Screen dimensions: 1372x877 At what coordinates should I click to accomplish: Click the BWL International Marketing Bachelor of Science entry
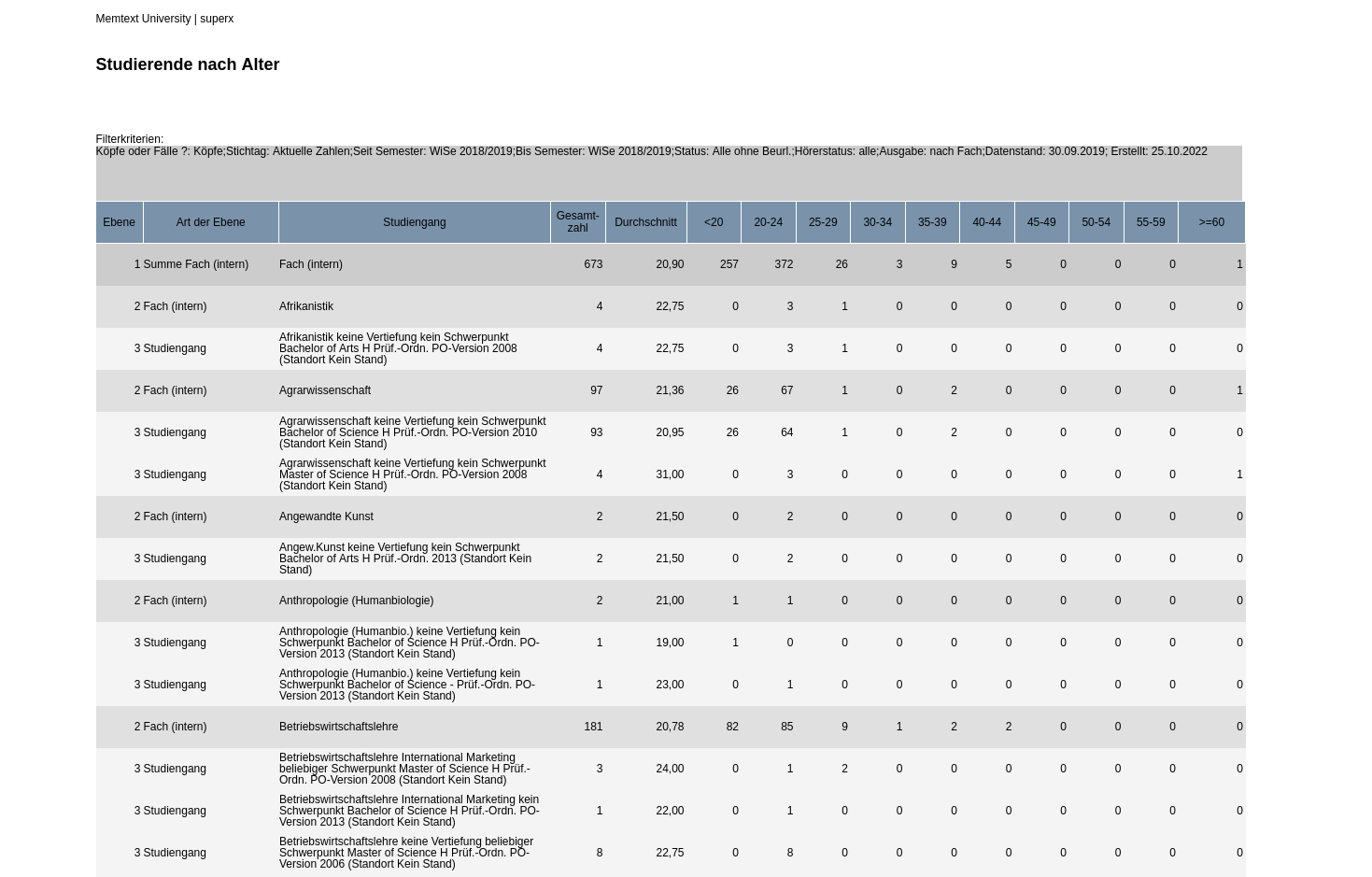409,811
